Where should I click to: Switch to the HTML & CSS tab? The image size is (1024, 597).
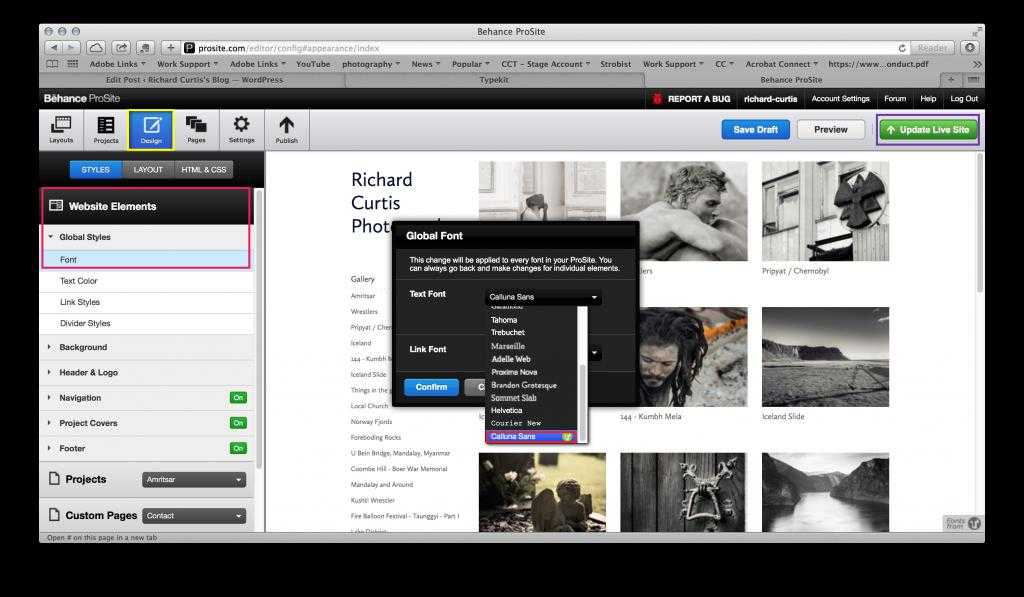(204, 169)
